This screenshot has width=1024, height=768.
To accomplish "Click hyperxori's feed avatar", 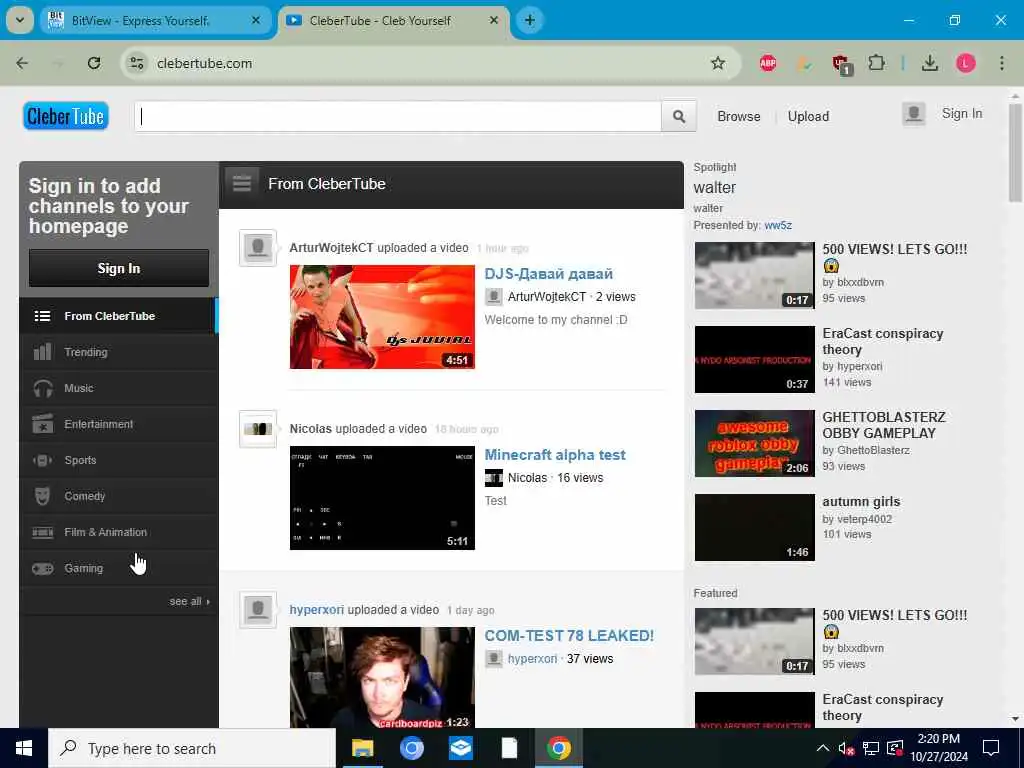I will tap(258, 610).
